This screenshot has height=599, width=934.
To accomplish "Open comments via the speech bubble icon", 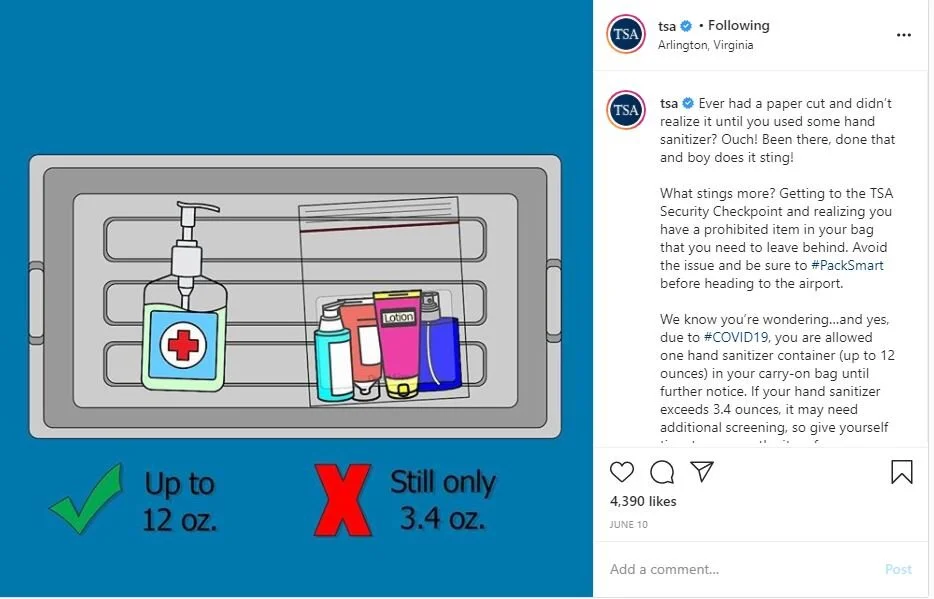I will click(x=662, y=472).
